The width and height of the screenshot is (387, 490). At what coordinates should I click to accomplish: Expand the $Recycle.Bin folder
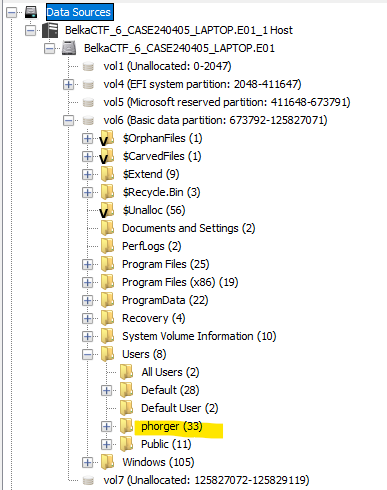coord(87,193)
